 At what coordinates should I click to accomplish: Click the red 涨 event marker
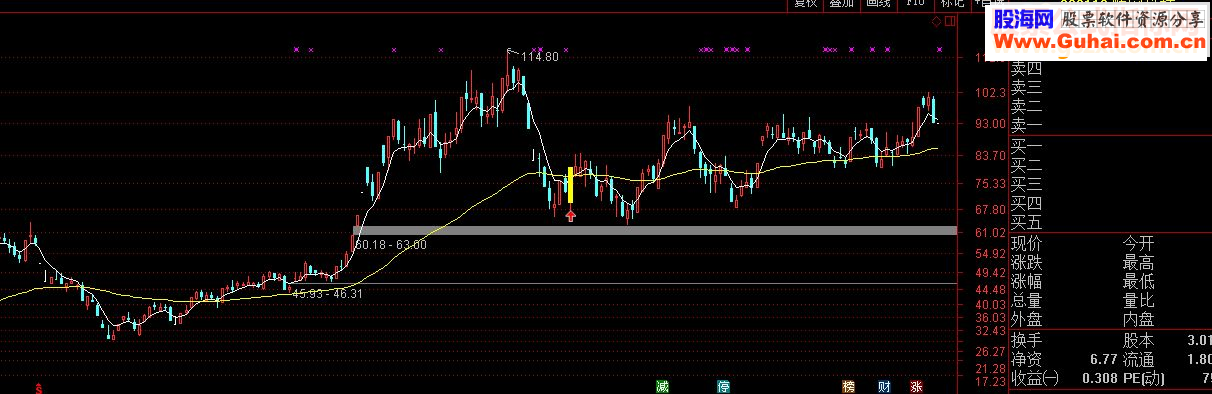click(916, 387)
